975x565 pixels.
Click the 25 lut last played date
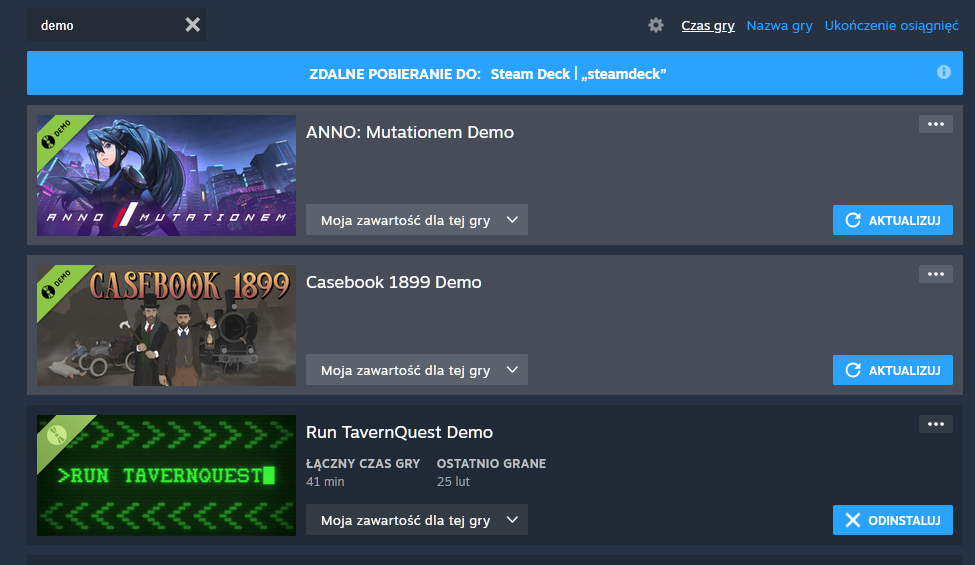[453, 482]
